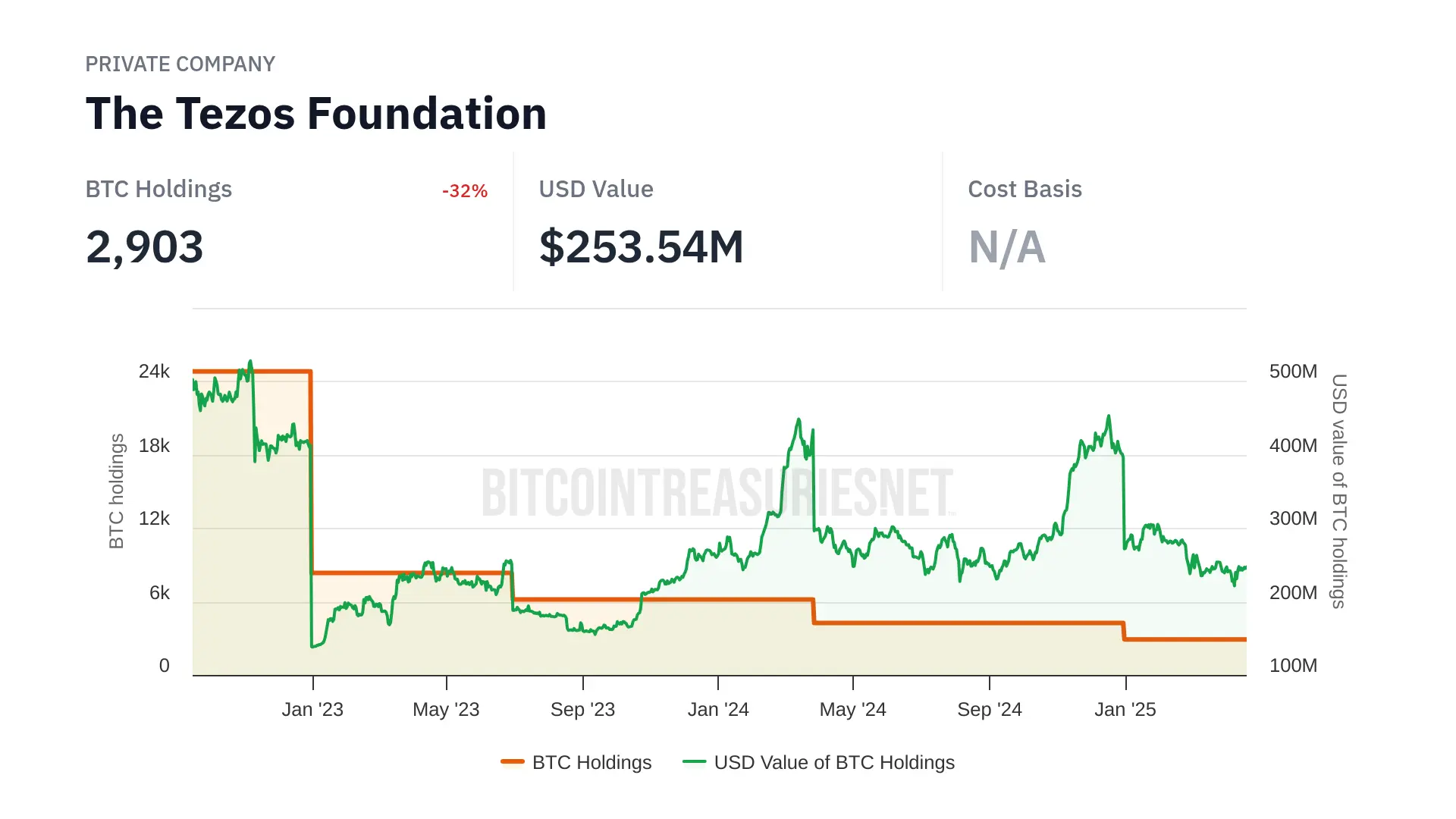This screenshot has height=819, width=1456.
Task: Click The Tezos Foundation heading
Action: 316,114
